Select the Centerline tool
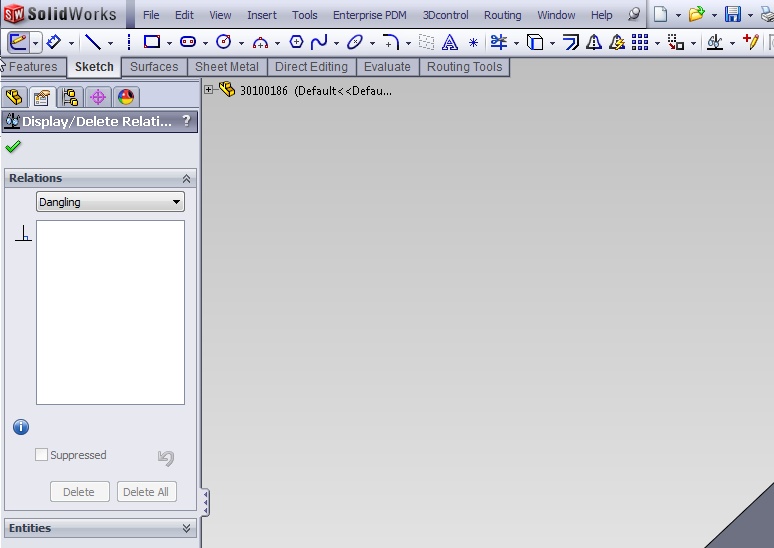Viewport: 774px width, 548px height. (x=129, y=42)
